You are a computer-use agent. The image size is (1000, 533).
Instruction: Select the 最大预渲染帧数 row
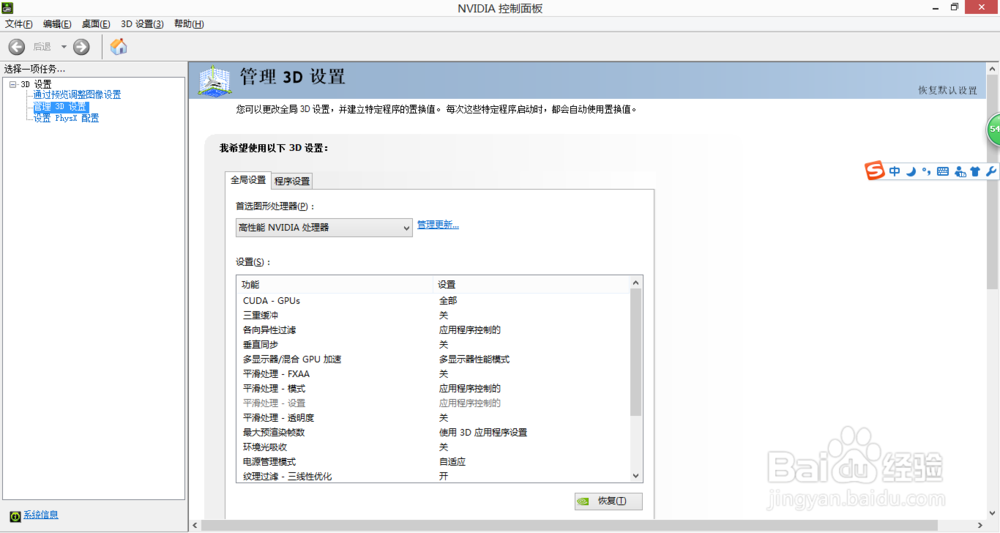click(x=433, y=432)
